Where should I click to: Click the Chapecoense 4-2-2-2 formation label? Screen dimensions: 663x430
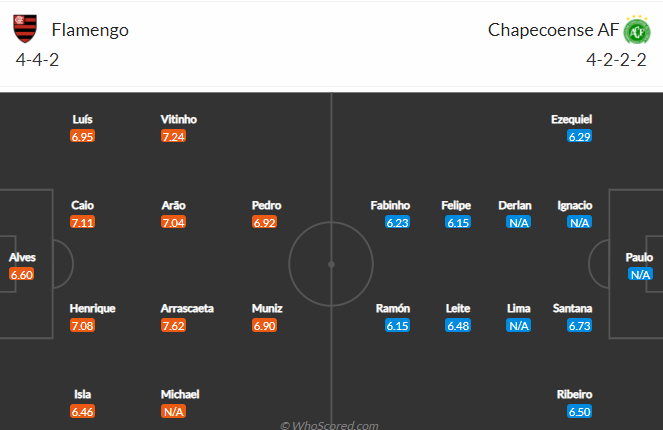pos(616,60)
